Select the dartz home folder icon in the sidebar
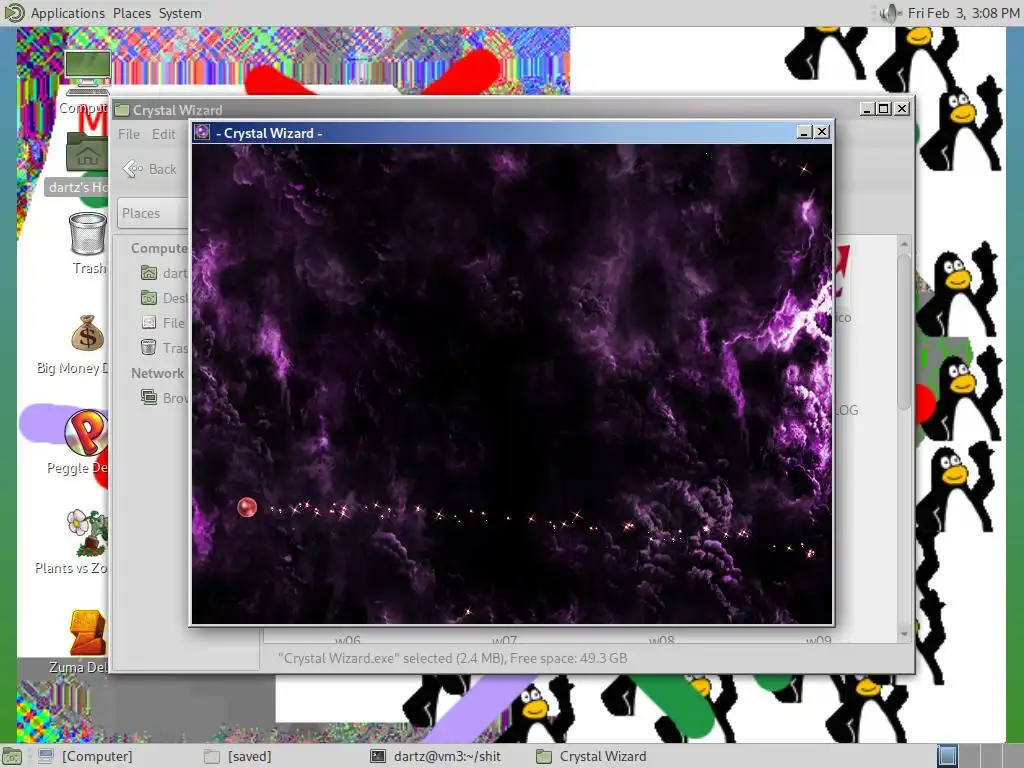Viewport: 1024px width, 768px height. click(x=149, y=273)
